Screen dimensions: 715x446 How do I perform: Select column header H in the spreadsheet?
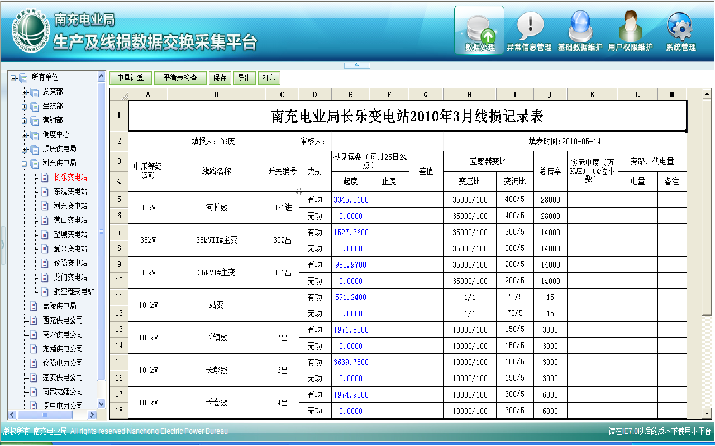point(468,95)
